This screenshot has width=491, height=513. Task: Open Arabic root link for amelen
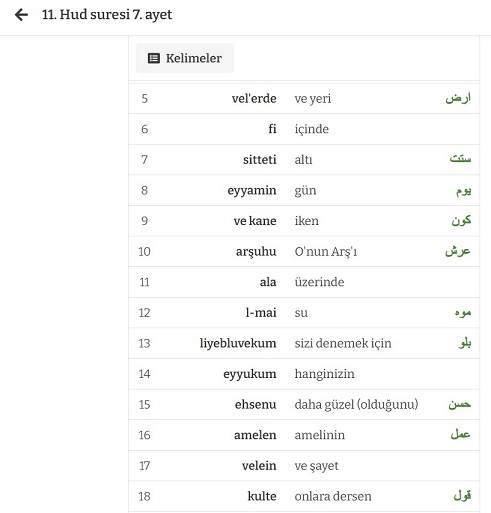click(x=460, y=434)
